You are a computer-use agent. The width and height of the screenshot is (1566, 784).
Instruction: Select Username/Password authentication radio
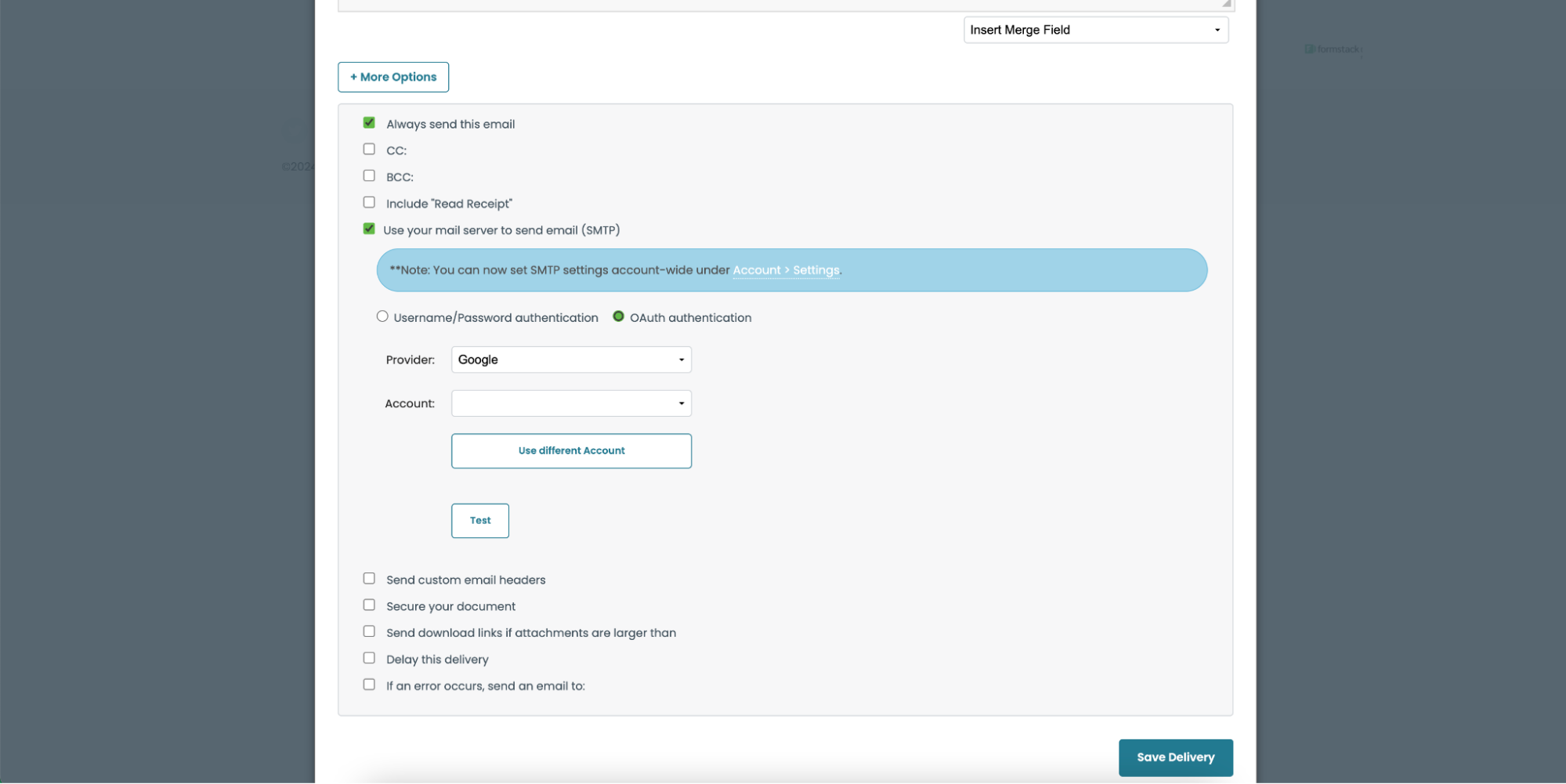point(382,317)
